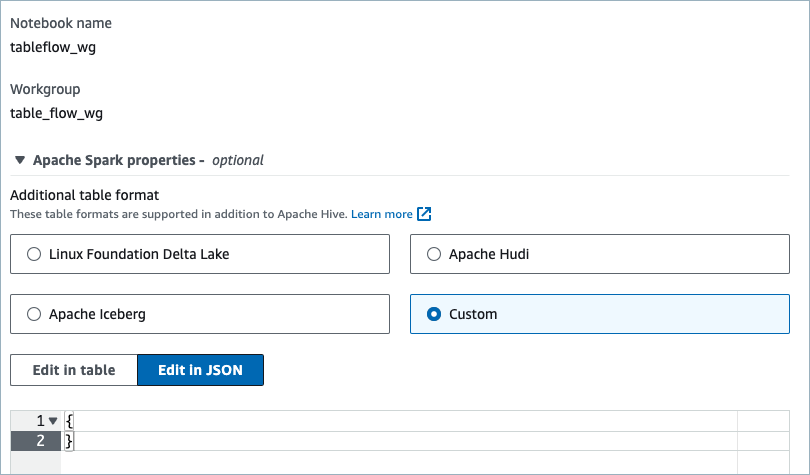Select the Custom table format option
This screenshot has width=810, height=475.
(434, 314)
